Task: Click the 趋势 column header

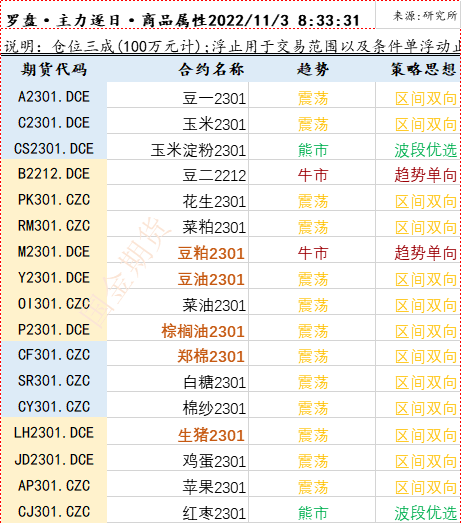Action: (313, 70)
